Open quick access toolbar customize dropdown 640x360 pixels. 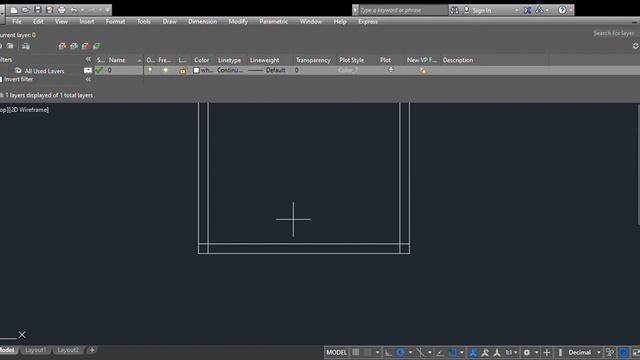108,10
